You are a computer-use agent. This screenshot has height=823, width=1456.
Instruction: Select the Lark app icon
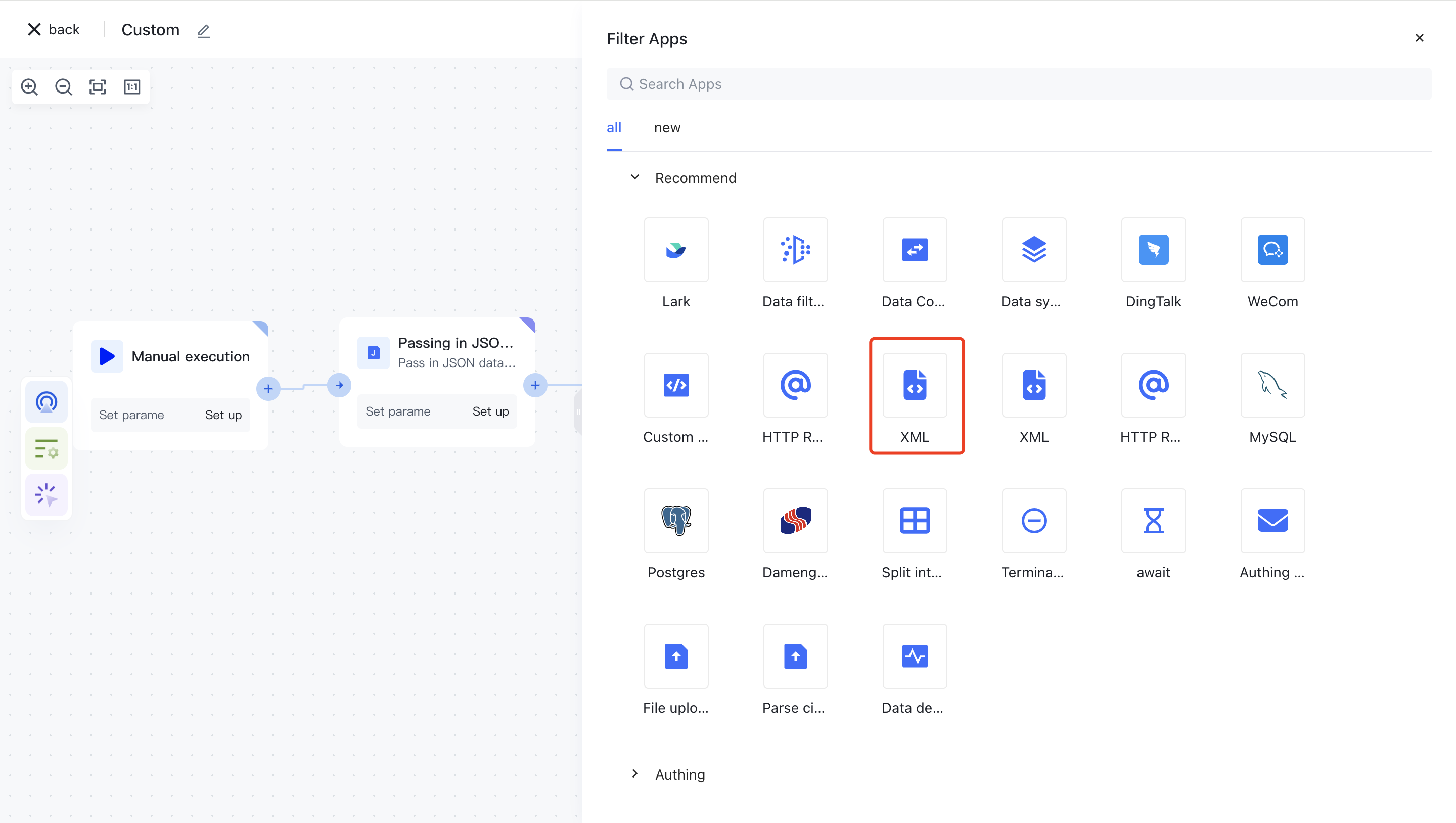point(676,250)
